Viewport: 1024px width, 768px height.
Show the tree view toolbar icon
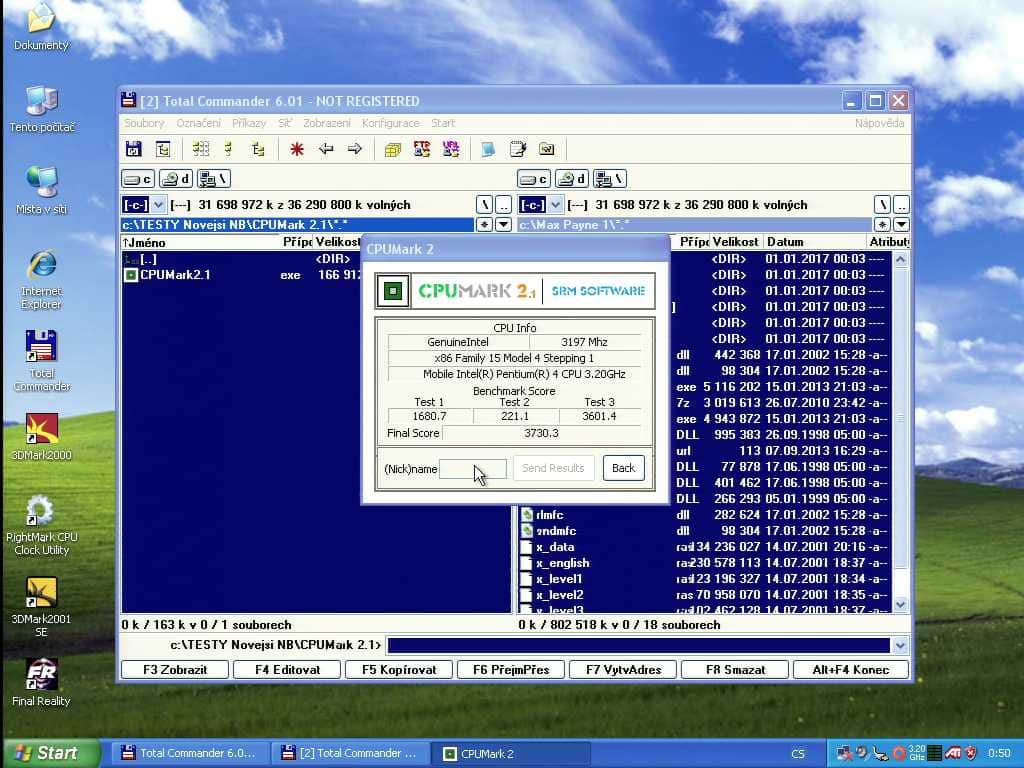(258, 149)
